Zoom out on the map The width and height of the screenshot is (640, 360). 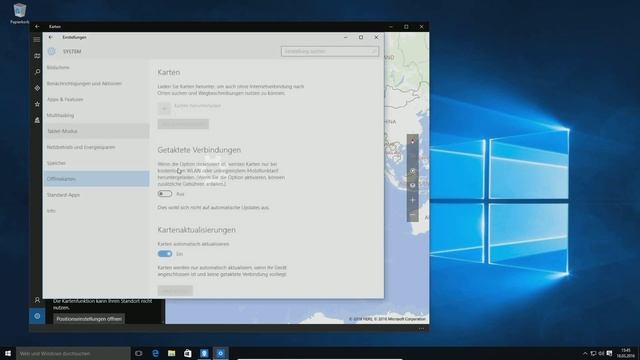(412, 215)
